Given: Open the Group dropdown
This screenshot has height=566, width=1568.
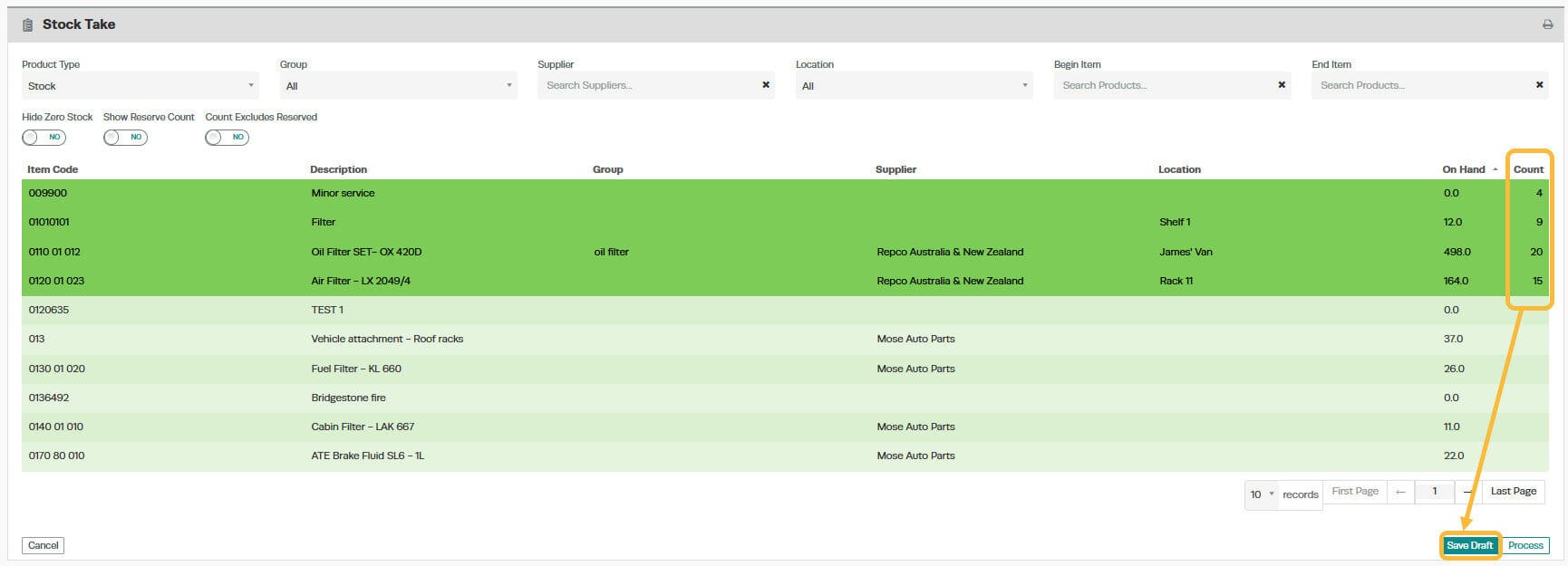Looking at the screenshot, I should coord(398,86).
